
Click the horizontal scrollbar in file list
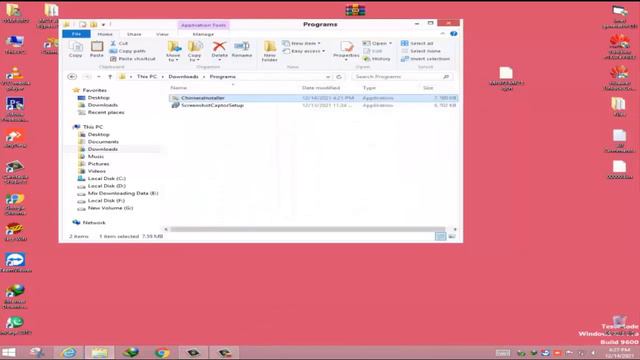[308, 229]
